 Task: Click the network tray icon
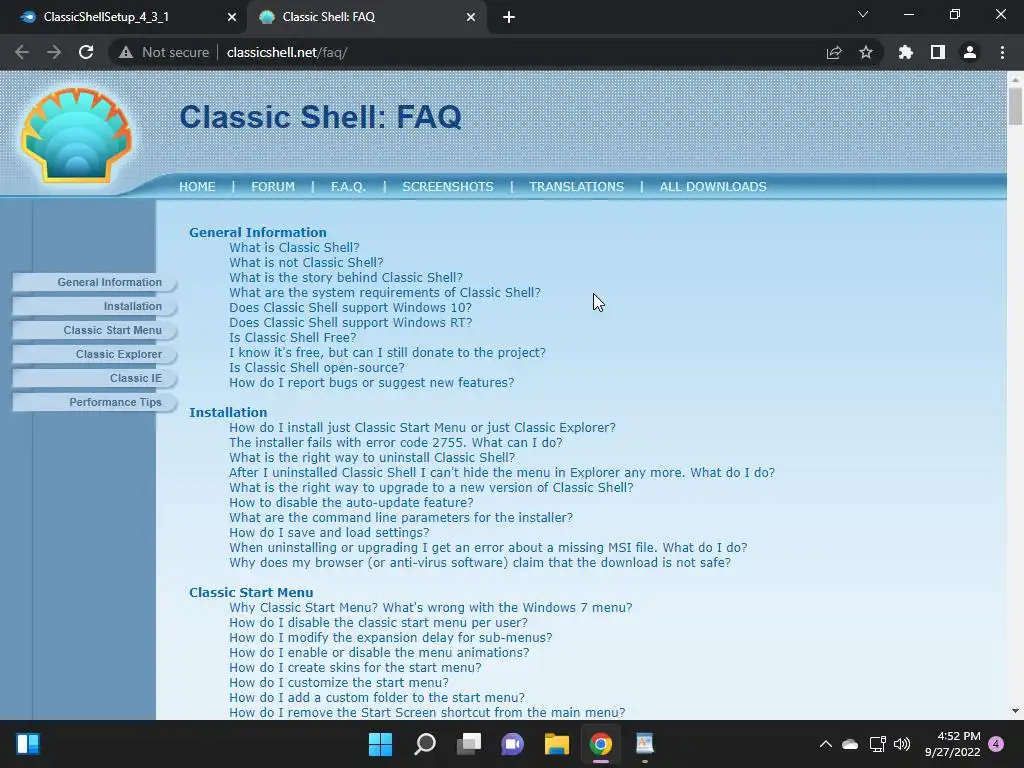(878, 744)
